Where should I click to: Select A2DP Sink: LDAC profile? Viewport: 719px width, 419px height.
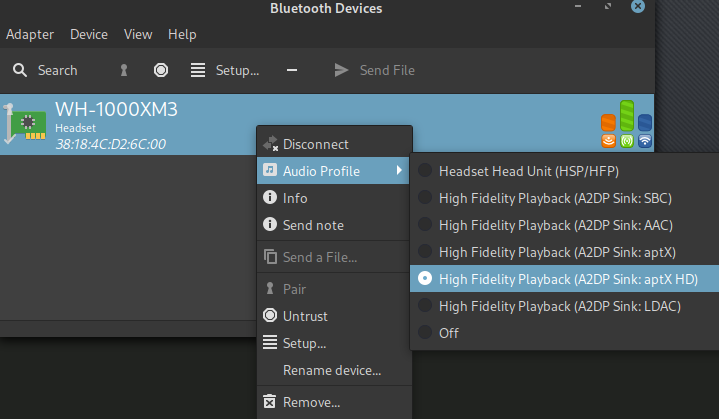tap(564, 306)
